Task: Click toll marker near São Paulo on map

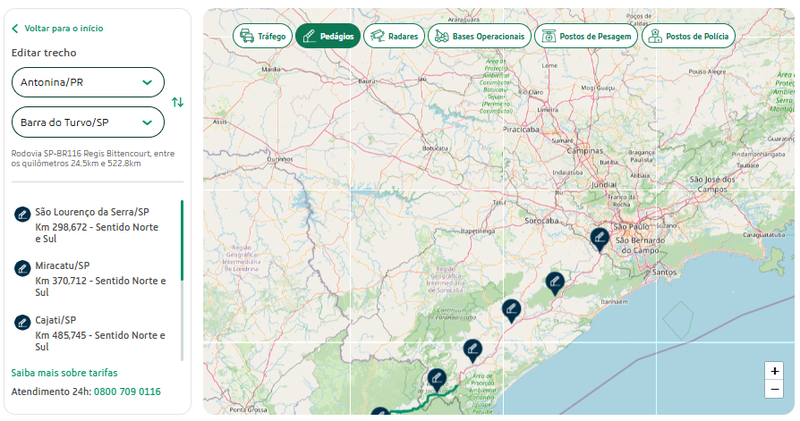Action: click(599, 238)
